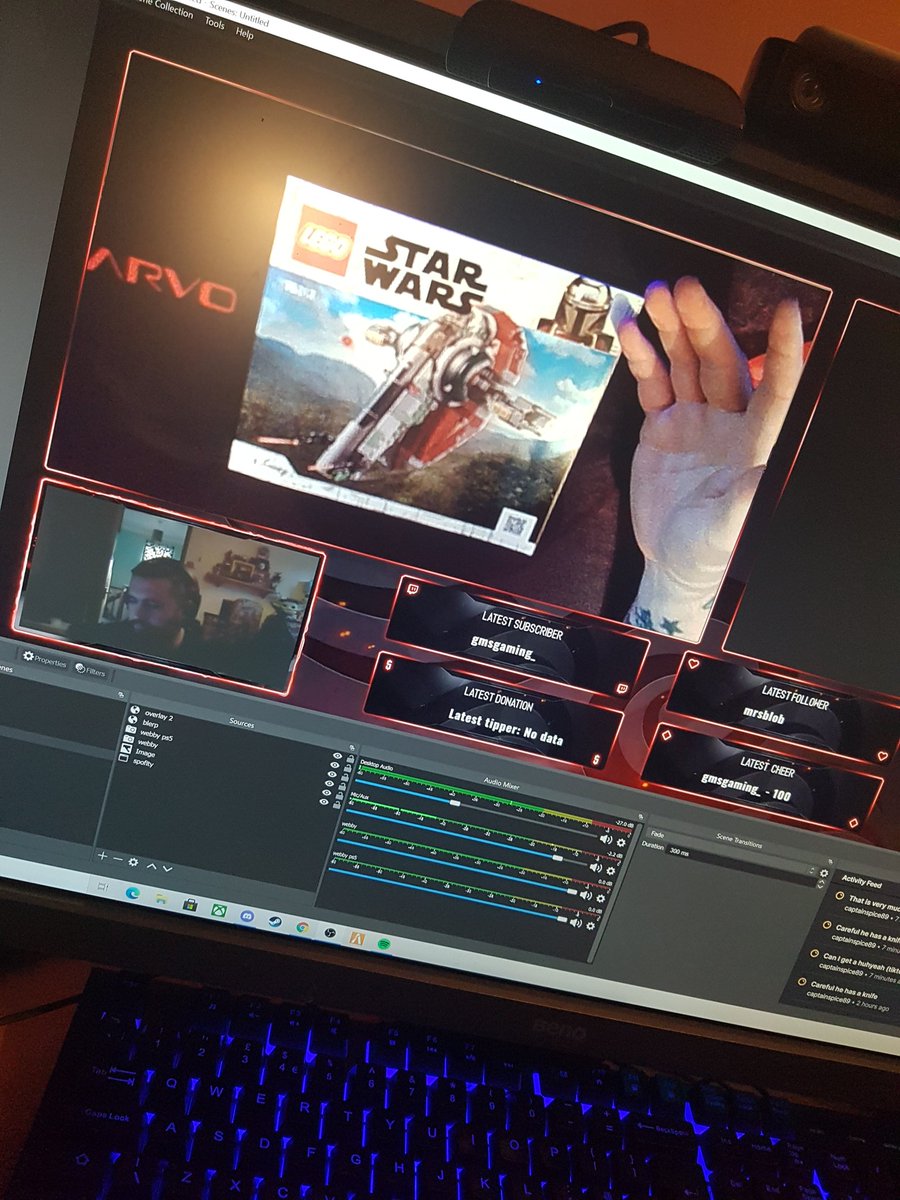Open Task View from the taskbar
900x1200 pixels.
coord(102,886)
